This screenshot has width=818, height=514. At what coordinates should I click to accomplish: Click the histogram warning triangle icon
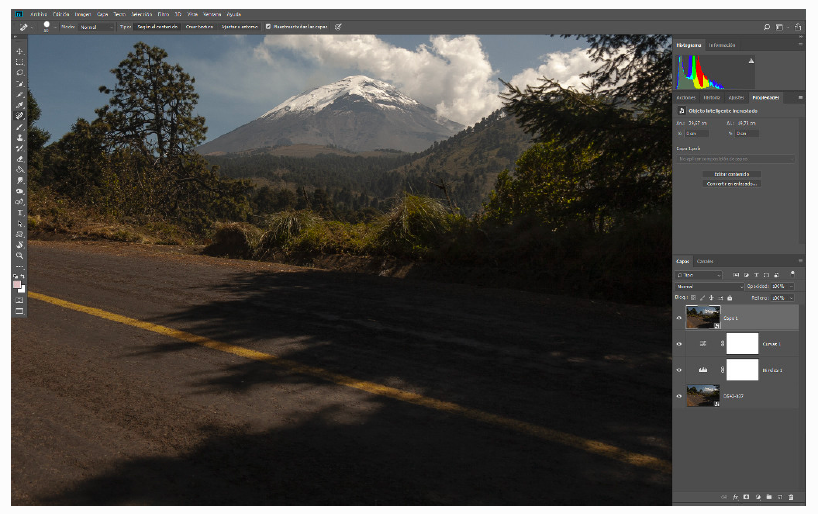click(x=751, y=60)
